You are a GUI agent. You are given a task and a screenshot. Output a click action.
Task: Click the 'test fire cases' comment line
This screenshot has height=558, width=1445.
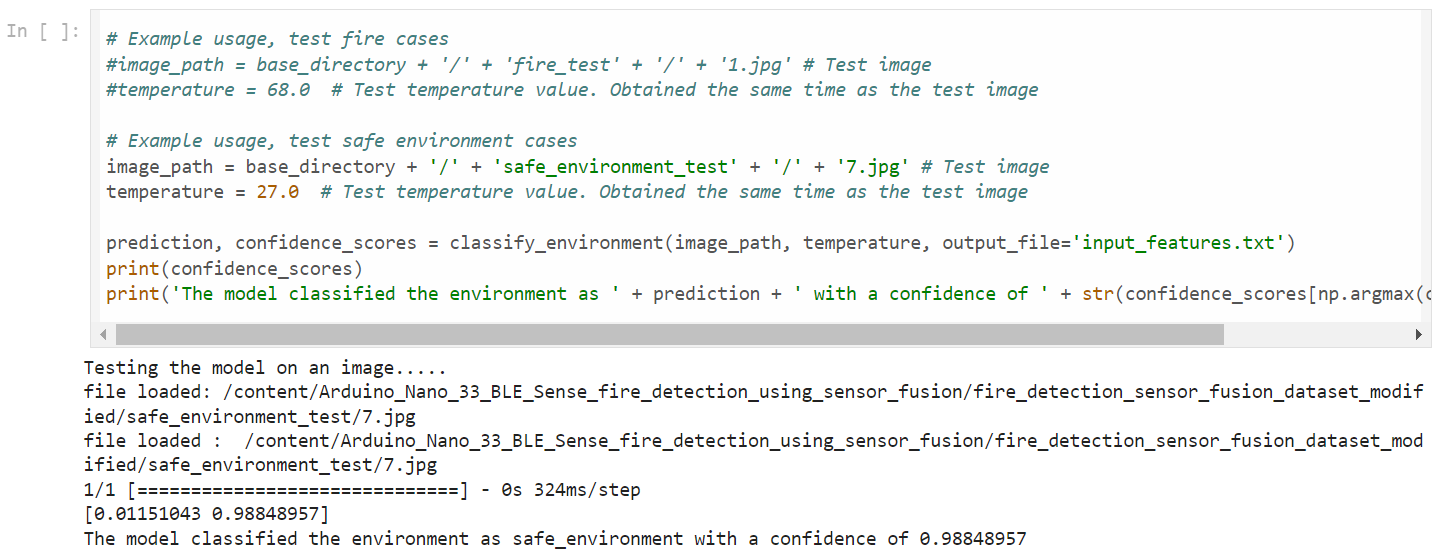pos(278,39)
